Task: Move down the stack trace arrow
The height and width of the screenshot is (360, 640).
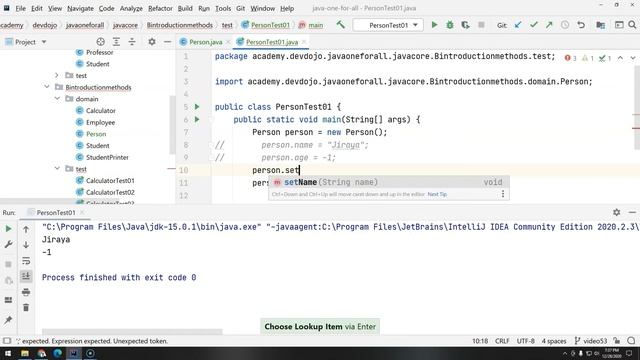Action: click(x=26, y=245)
